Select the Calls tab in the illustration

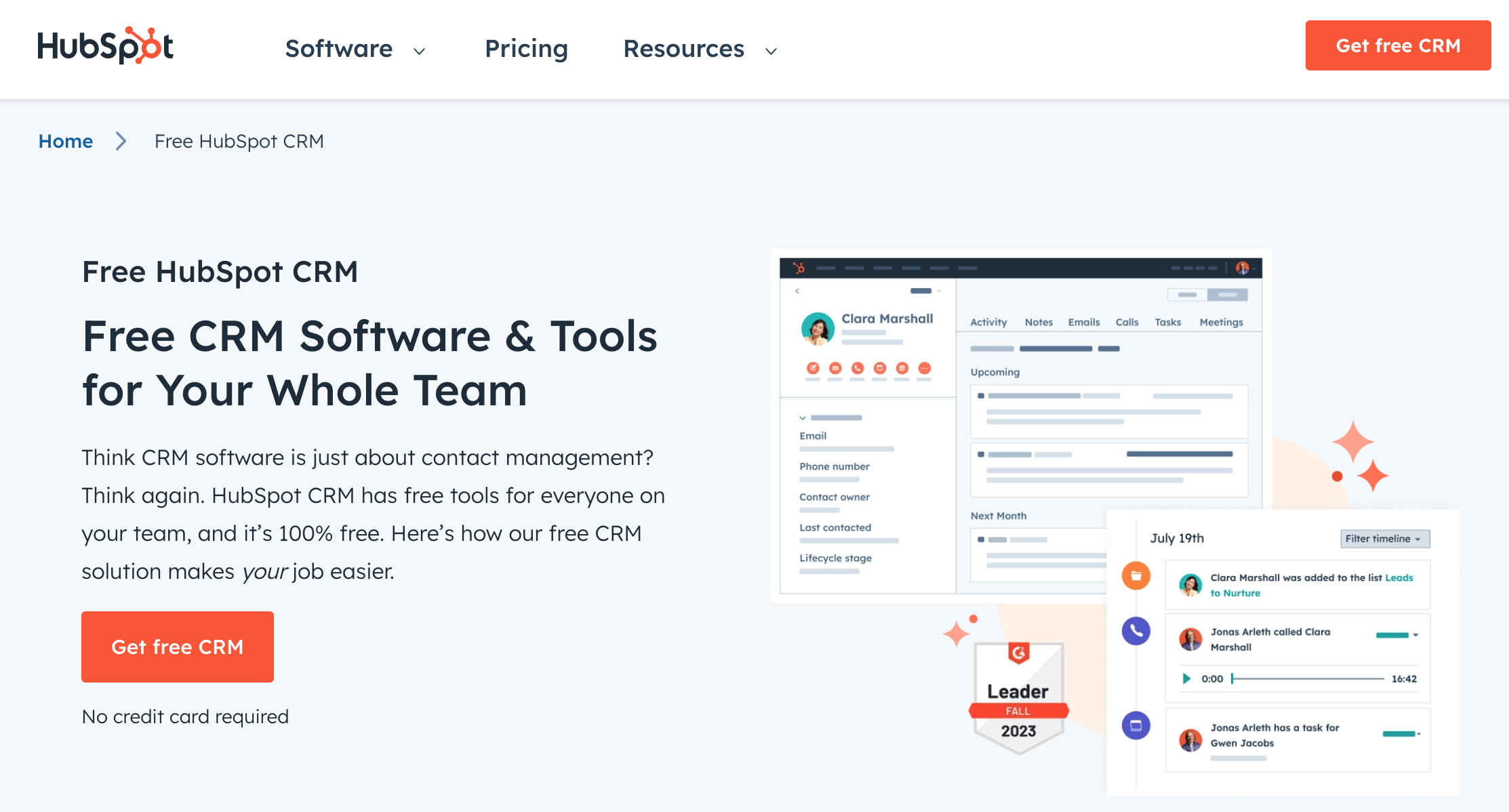[1127, 322]
